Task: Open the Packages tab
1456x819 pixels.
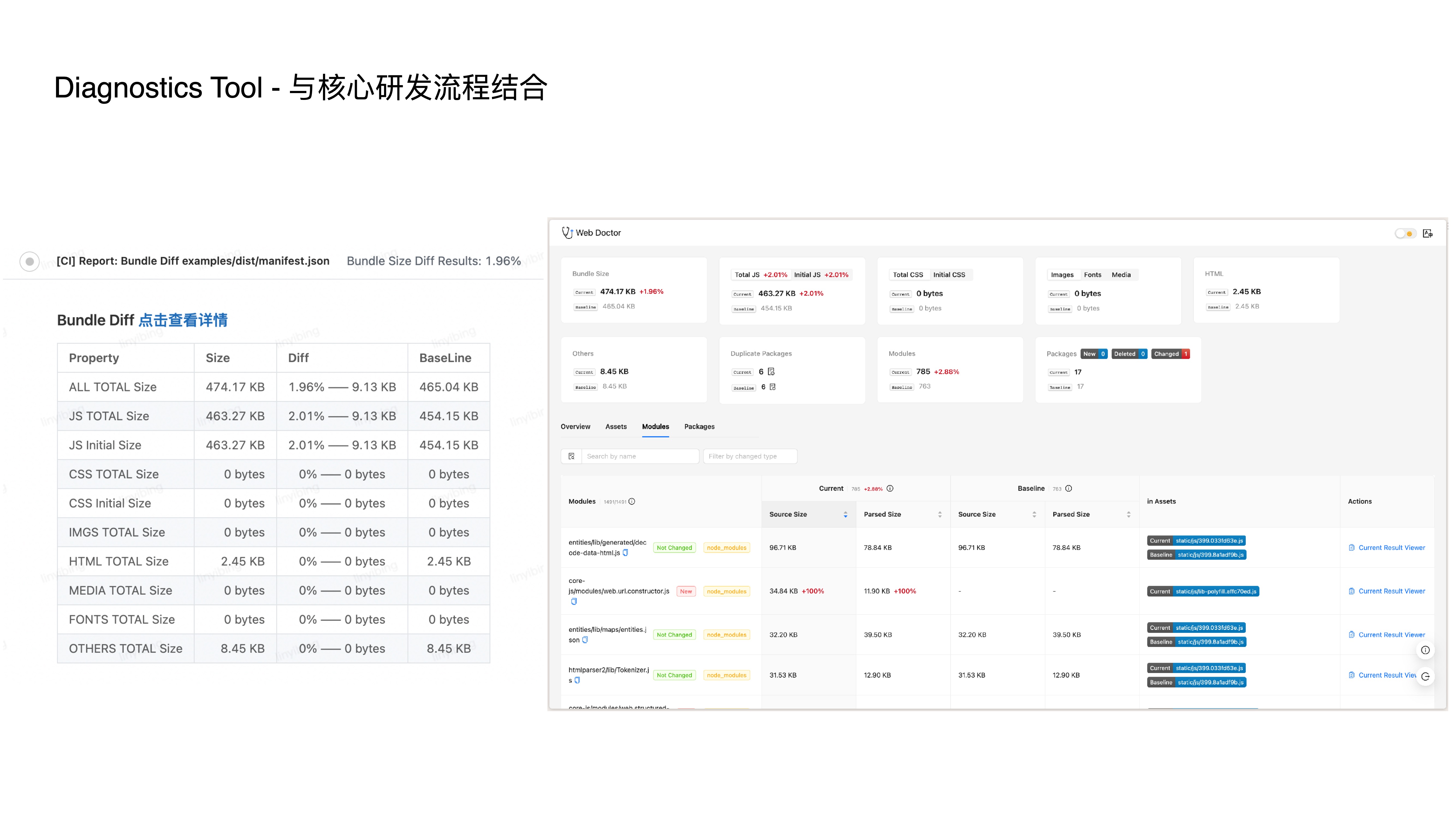Action: (x=699, y=427)
